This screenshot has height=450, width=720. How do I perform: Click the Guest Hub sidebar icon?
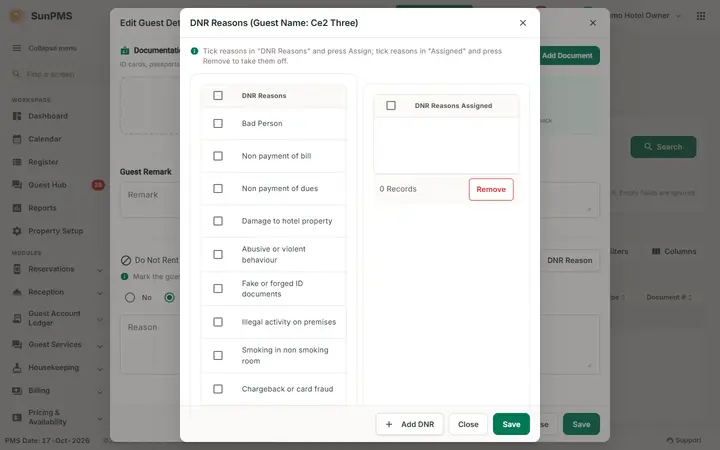tap(17, 185)
